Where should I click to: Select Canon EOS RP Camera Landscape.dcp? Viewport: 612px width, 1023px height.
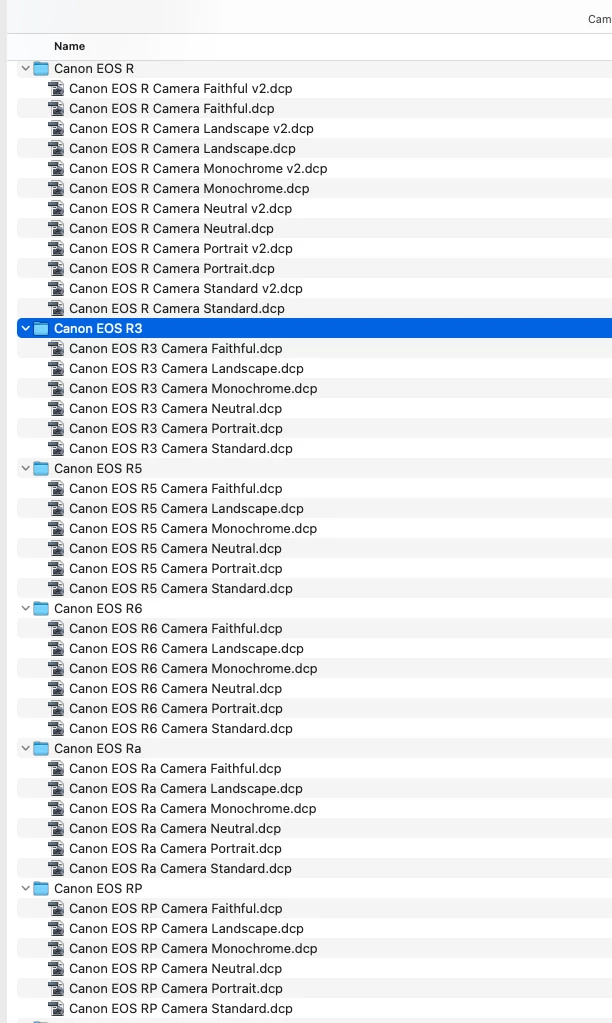click(187, 928)
